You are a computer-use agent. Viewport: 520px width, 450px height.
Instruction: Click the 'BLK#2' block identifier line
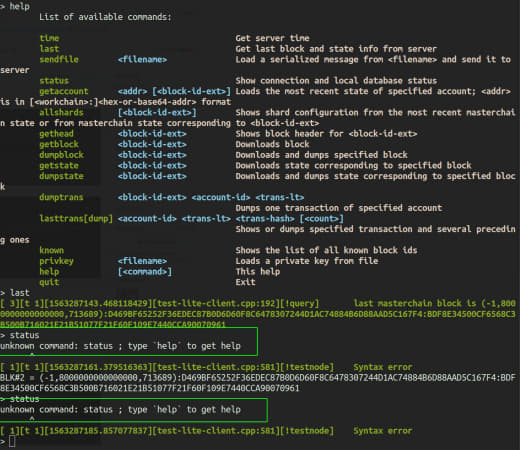coord(258,383)
